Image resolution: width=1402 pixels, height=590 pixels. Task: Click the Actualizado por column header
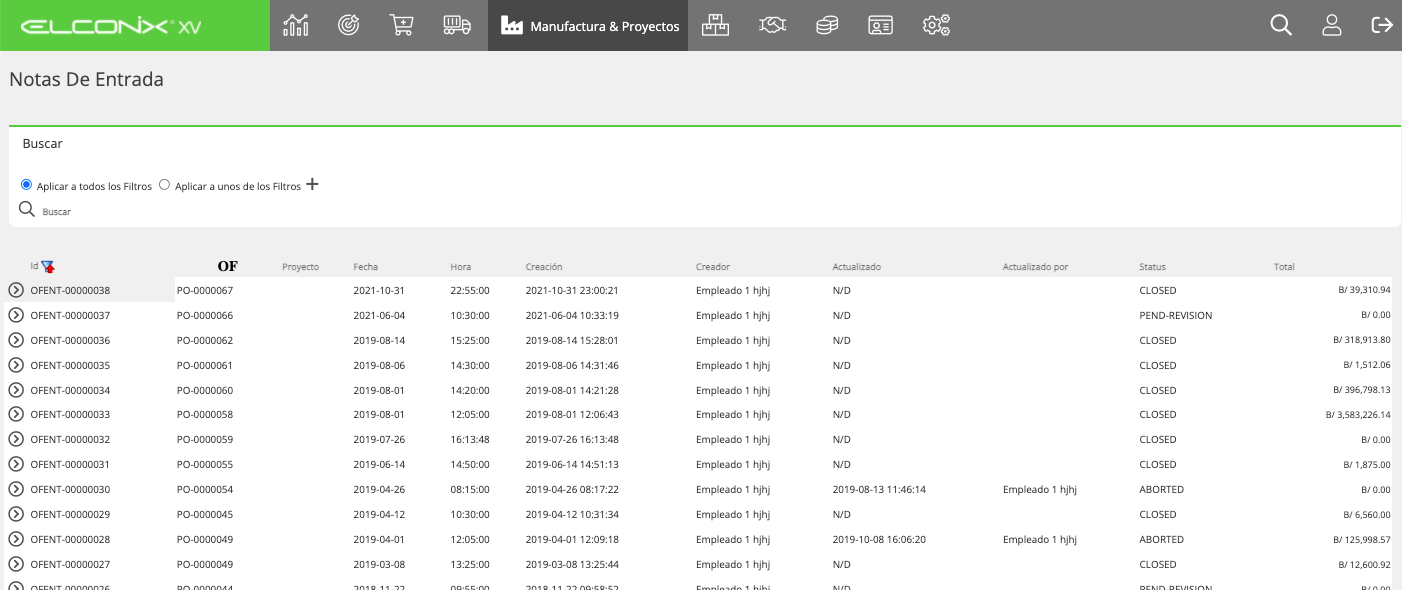[x=1035, y=267]
